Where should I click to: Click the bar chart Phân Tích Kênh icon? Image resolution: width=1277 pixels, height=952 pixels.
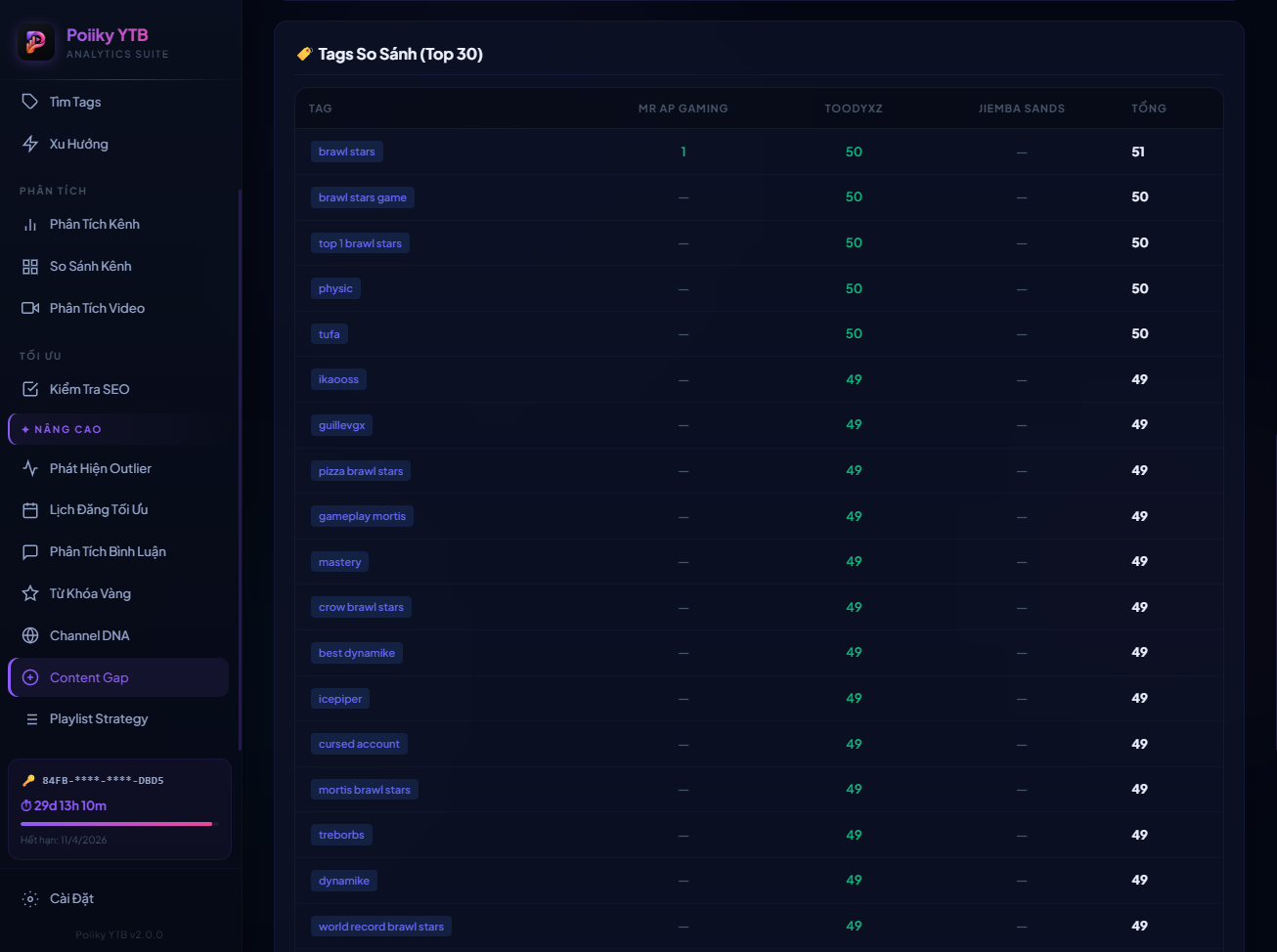pyautogui.click(x=30, y=225)
